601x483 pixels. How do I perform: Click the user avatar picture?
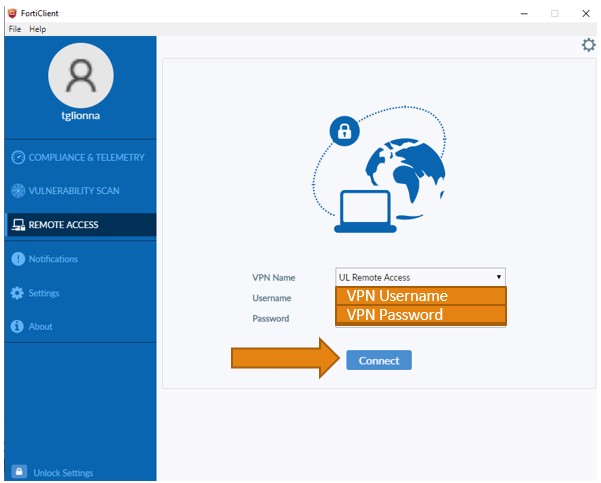81,76
